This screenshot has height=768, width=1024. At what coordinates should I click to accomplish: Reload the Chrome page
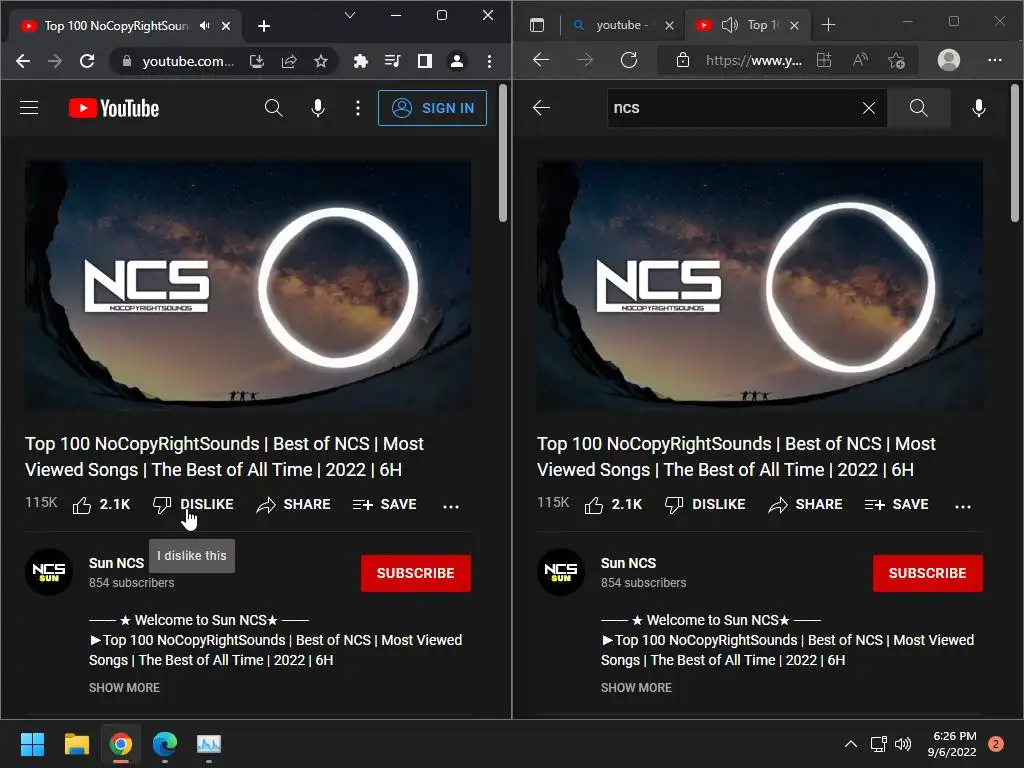(x=87, y=61)
